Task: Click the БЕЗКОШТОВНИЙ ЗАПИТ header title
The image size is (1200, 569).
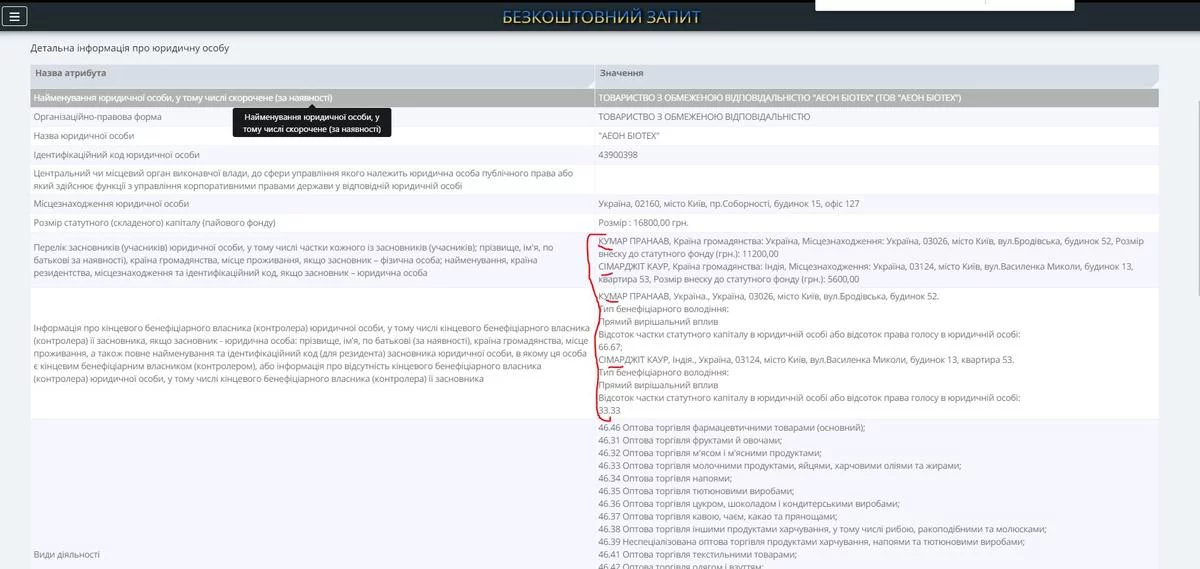Action: tap(601, 17)
